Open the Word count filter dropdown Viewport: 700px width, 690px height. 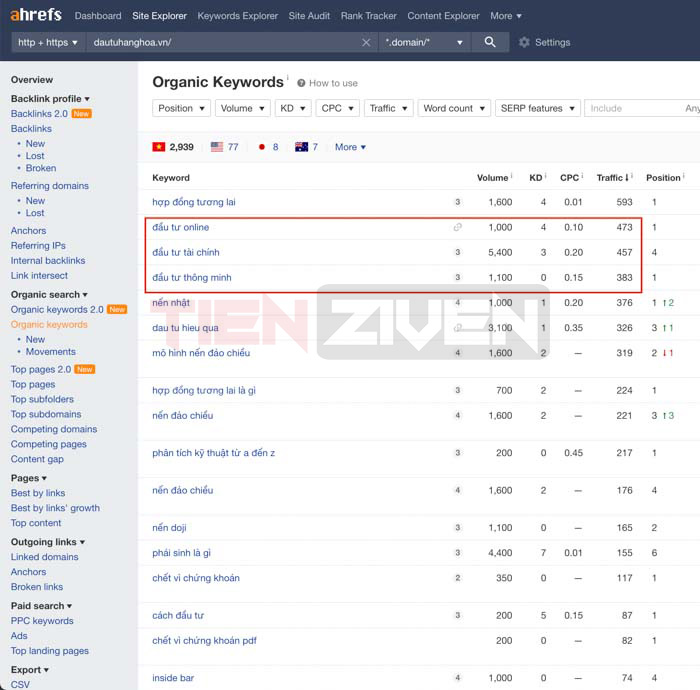[x=454, y=108]
